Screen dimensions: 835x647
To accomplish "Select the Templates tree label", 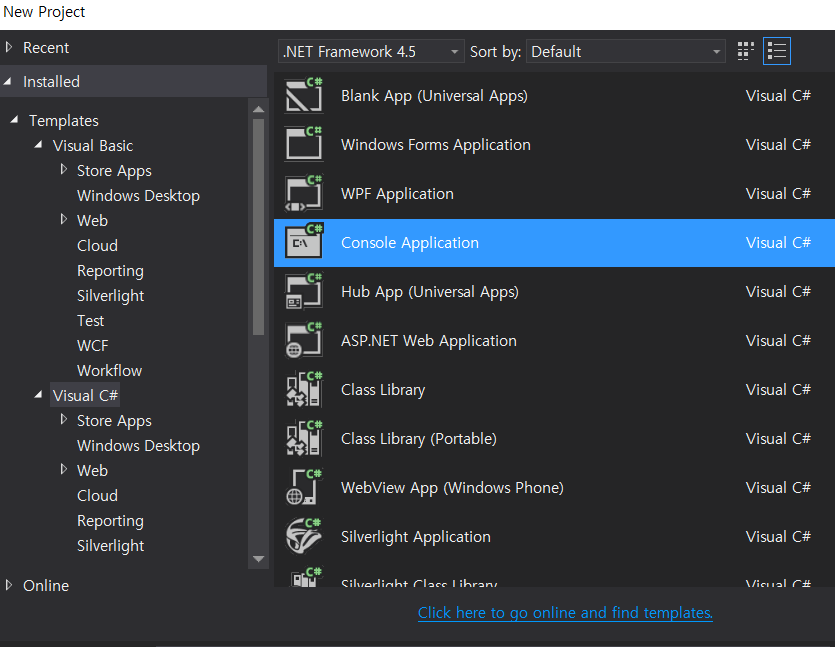I will coord(64,120).
